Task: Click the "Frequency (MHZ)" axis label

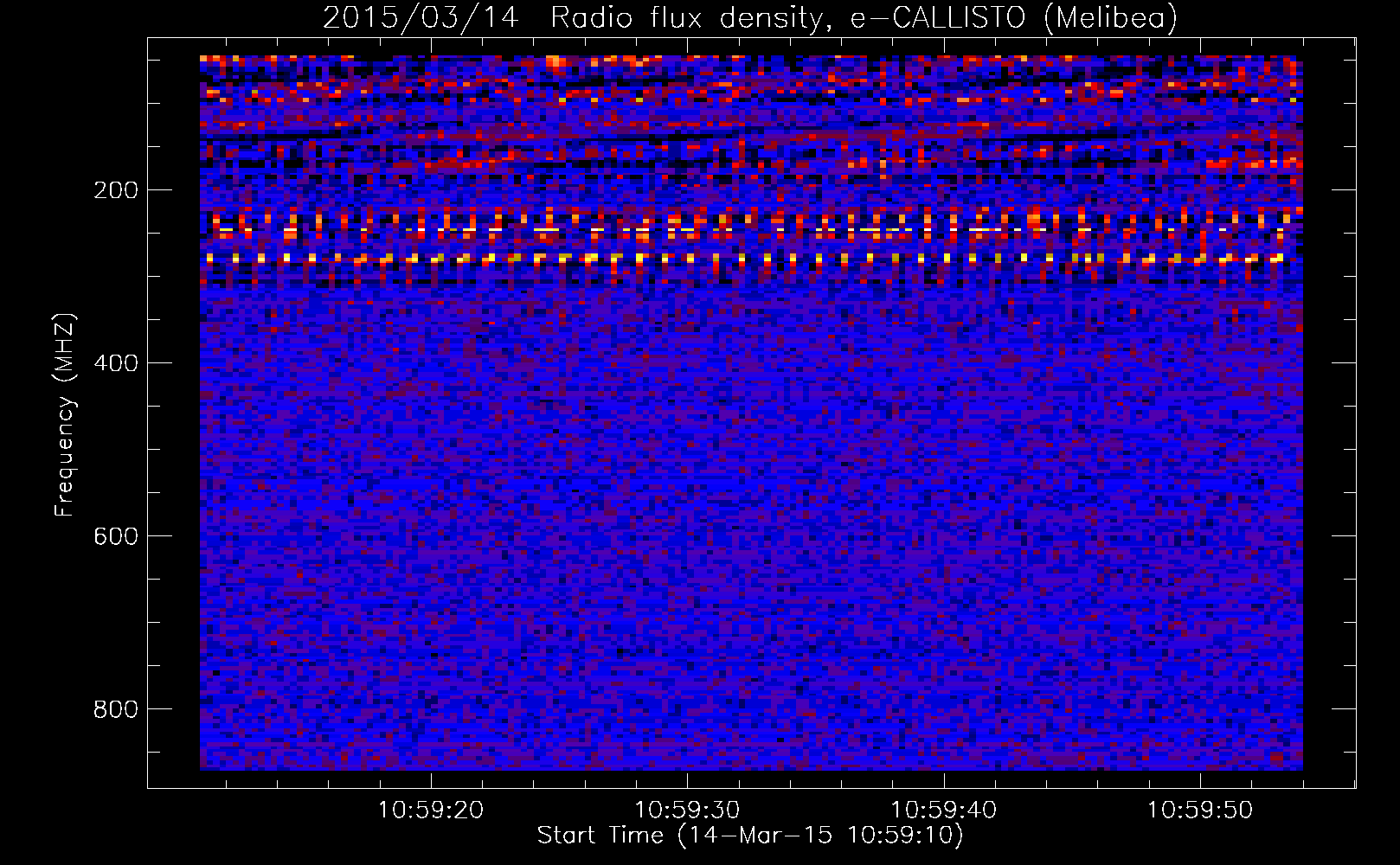Action: (x=65, y=415)
